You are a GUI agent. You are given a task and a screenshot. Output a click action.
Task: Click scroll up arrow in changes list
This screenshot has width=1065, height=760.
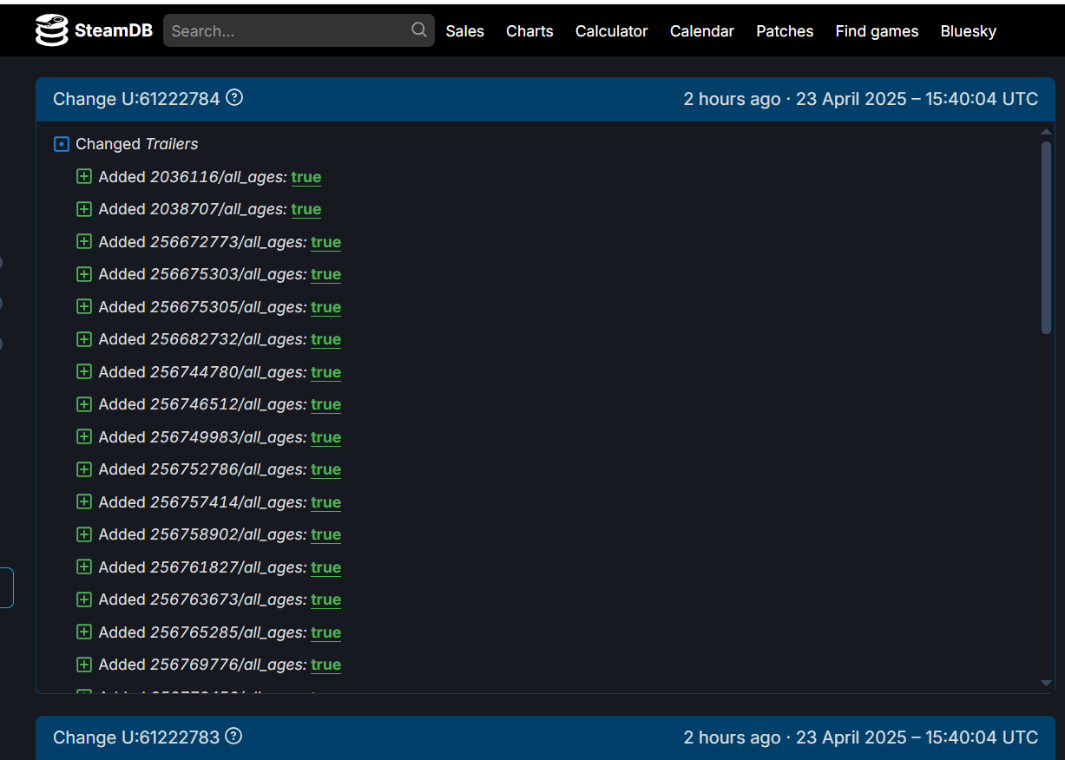click(x=1046, y=132)
